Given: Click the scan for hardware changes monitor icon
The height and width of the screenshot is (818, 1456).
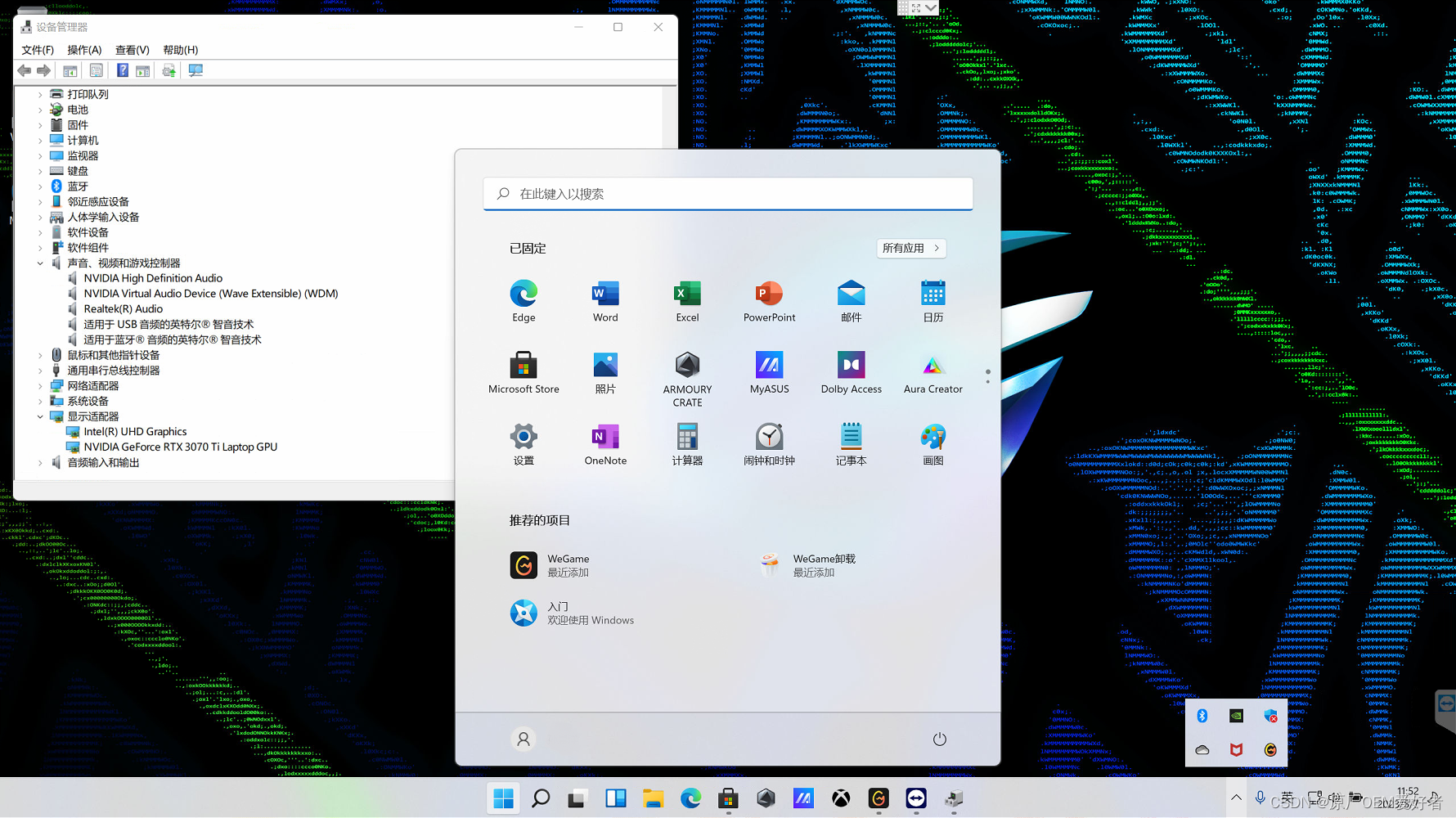Looking at the screenshot, I should pos(195,70).
